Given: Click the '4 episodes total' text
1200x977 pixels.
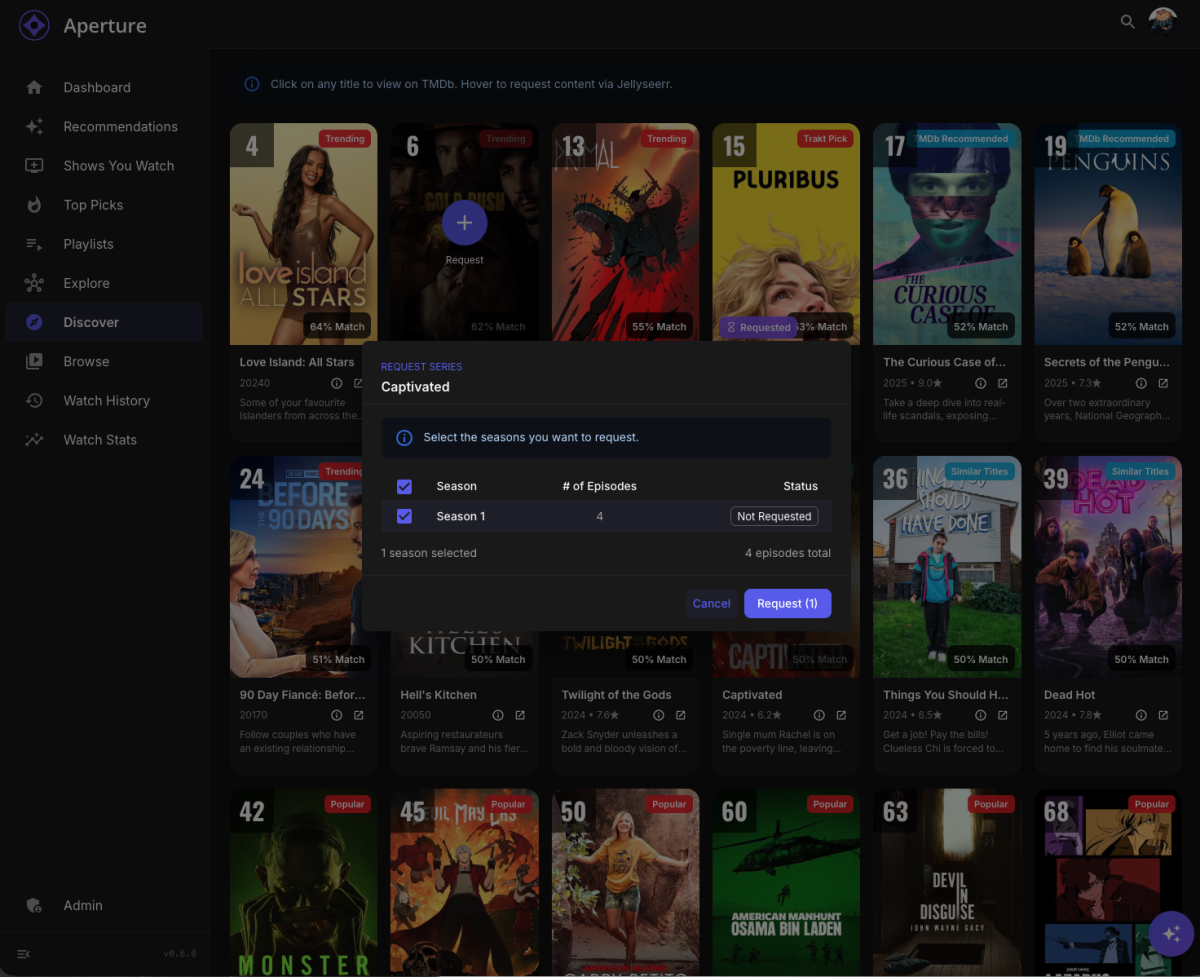Looking at the screenshot, I should (x=788, y=553).
